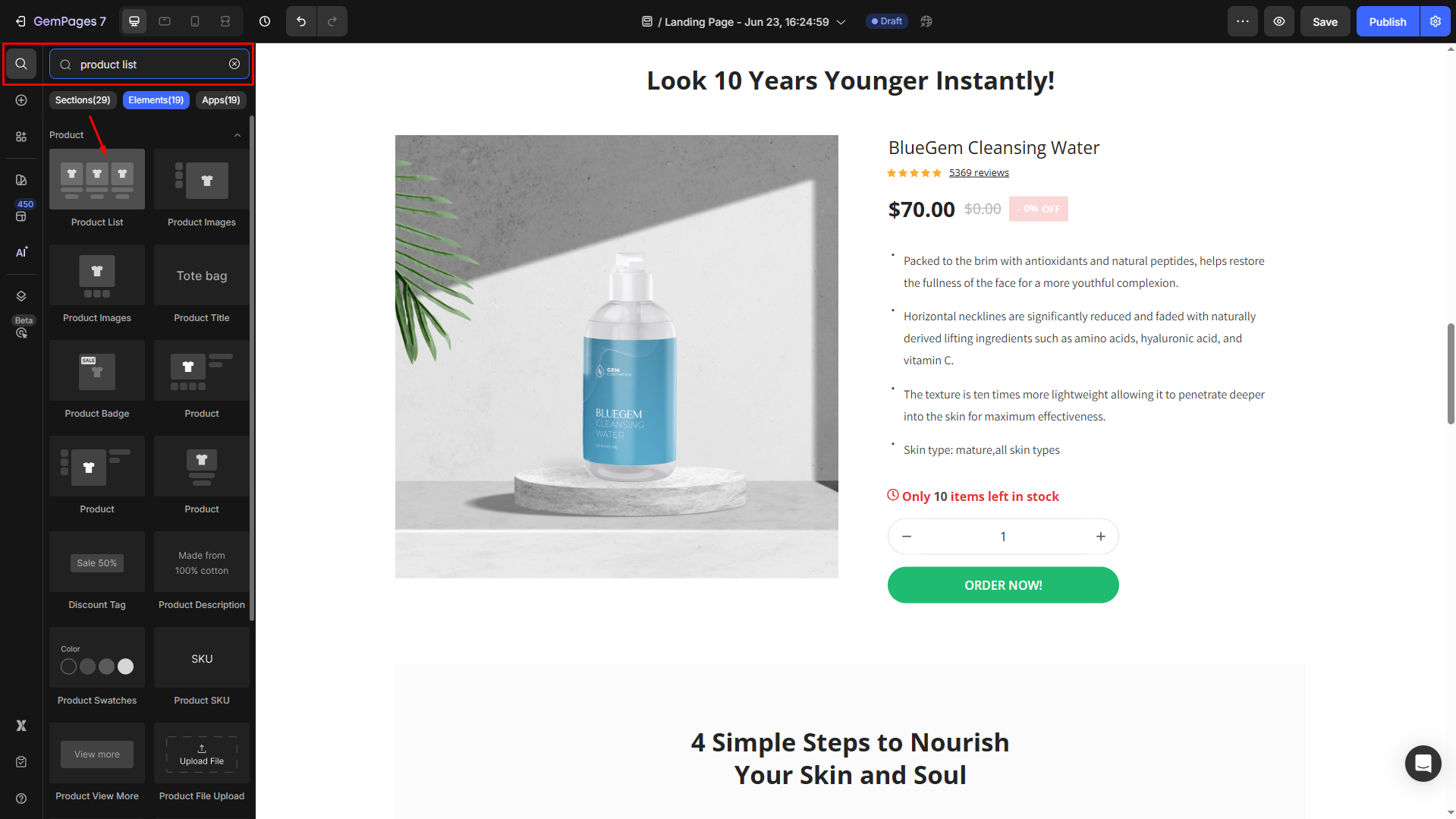
Task: Open the more options menu beside preview
Action: click(x=1242, y=21)
